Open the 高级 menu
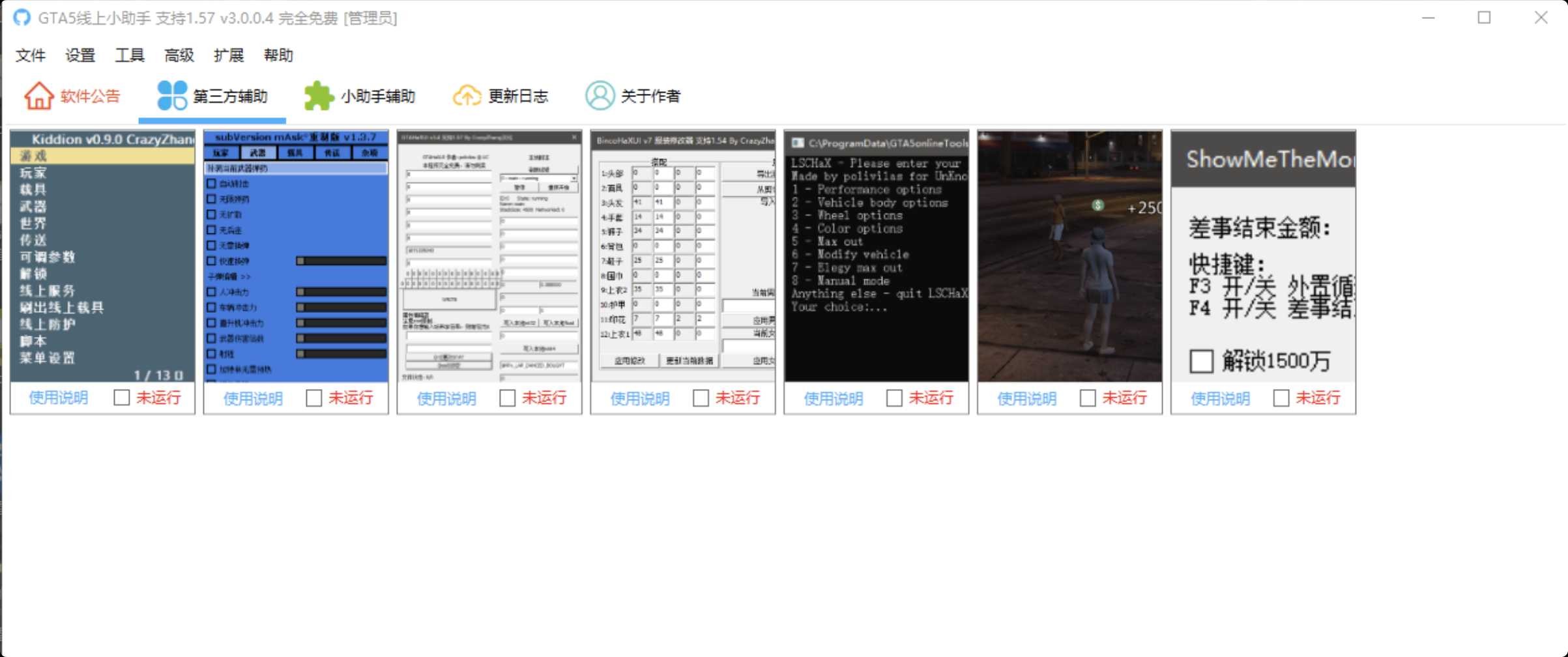Viewport: 1568px width, 657px height. click(179, 55)
